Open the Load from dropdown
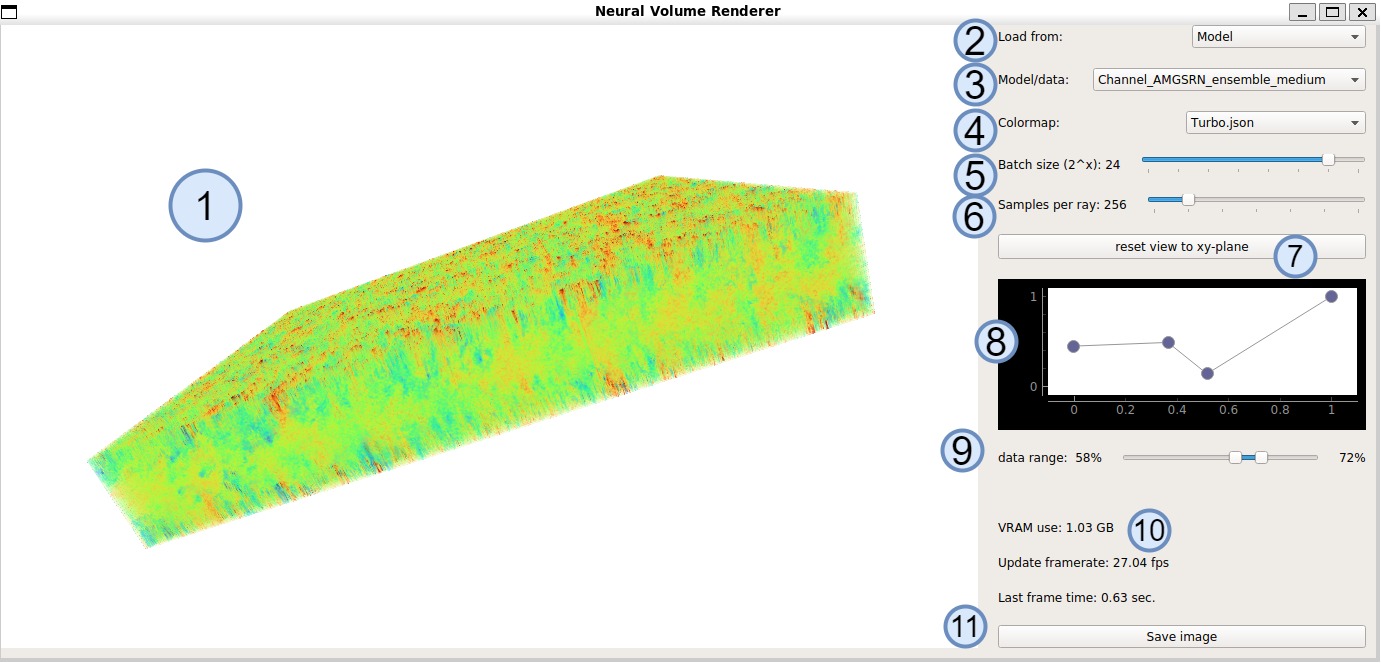The width and height of the screenshot is (1381, 663). point(1278,37)
